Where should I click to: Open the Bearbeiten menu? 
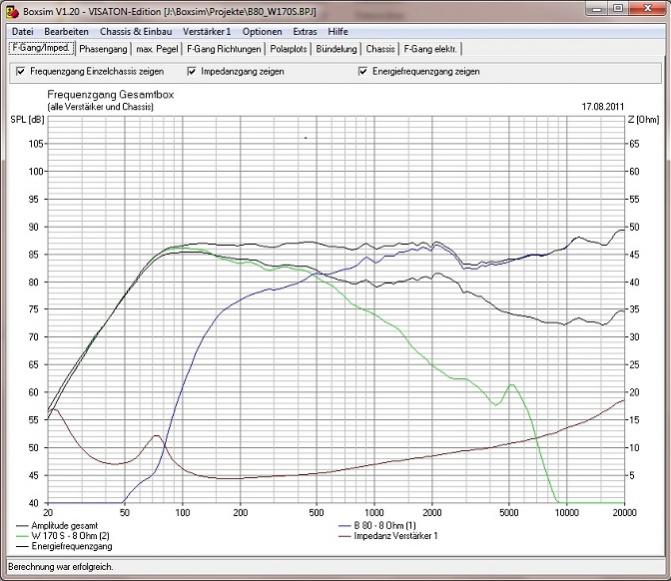(65, 32)
